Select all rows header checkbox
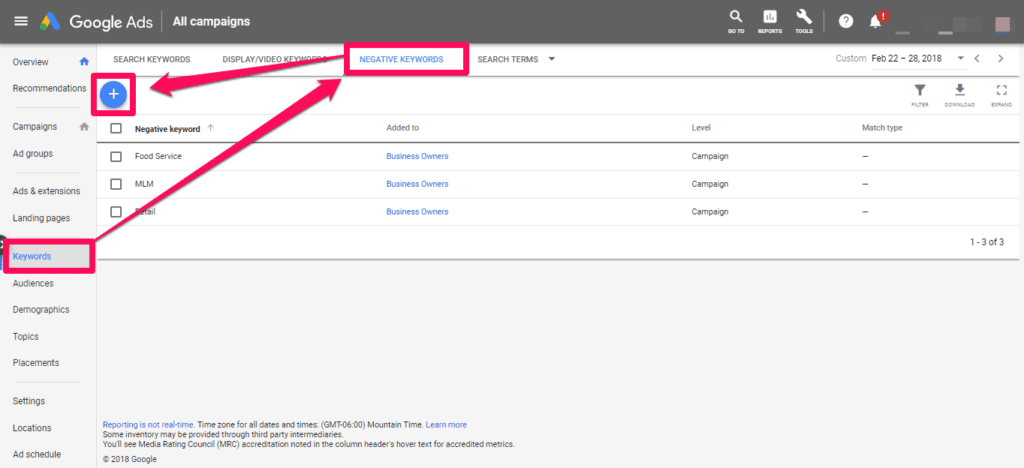This screenshot has height=468, width=1024. coord(116,129)
